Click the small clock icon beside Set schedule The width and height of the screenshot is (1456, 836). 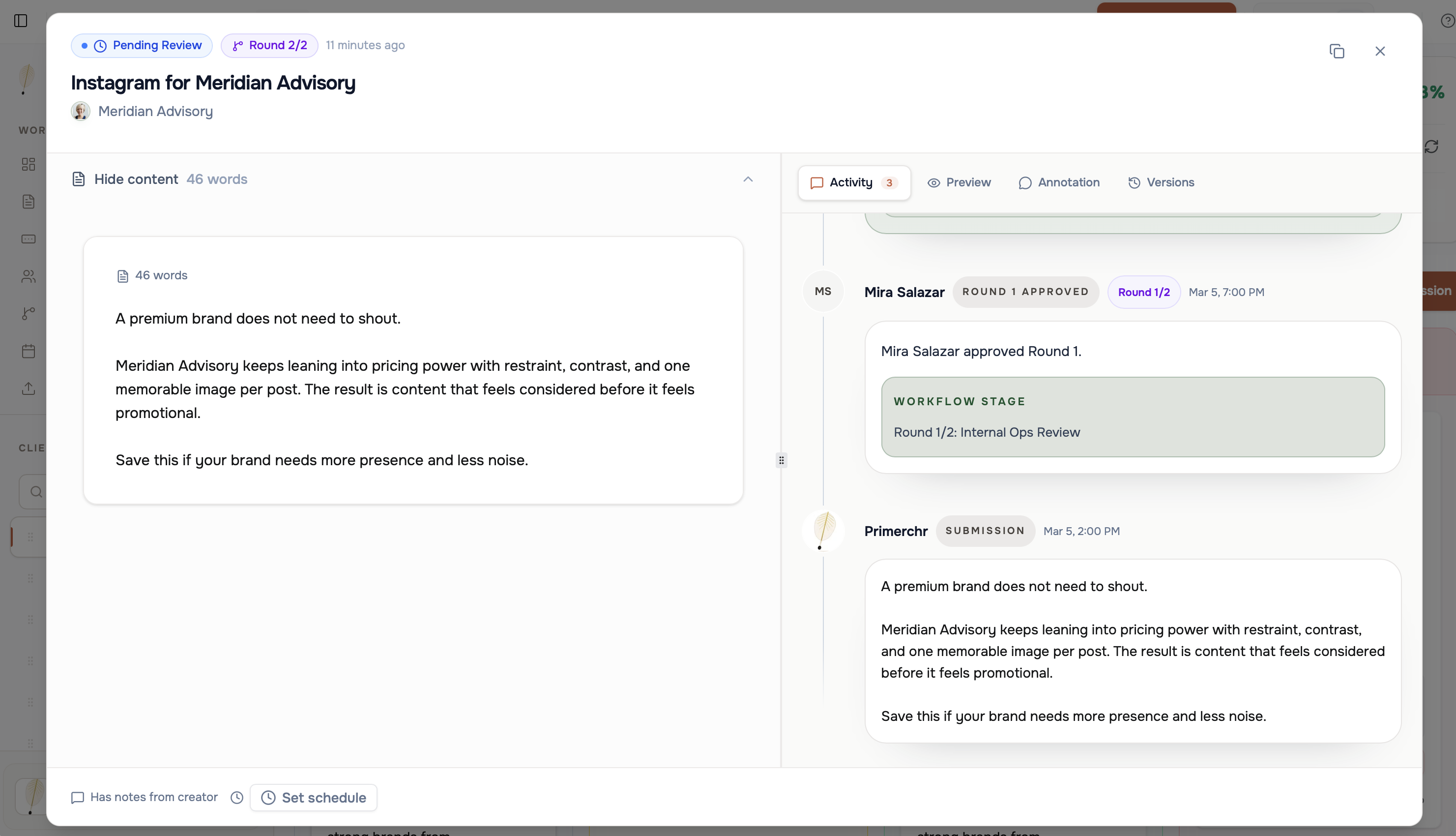coord(236,797)
